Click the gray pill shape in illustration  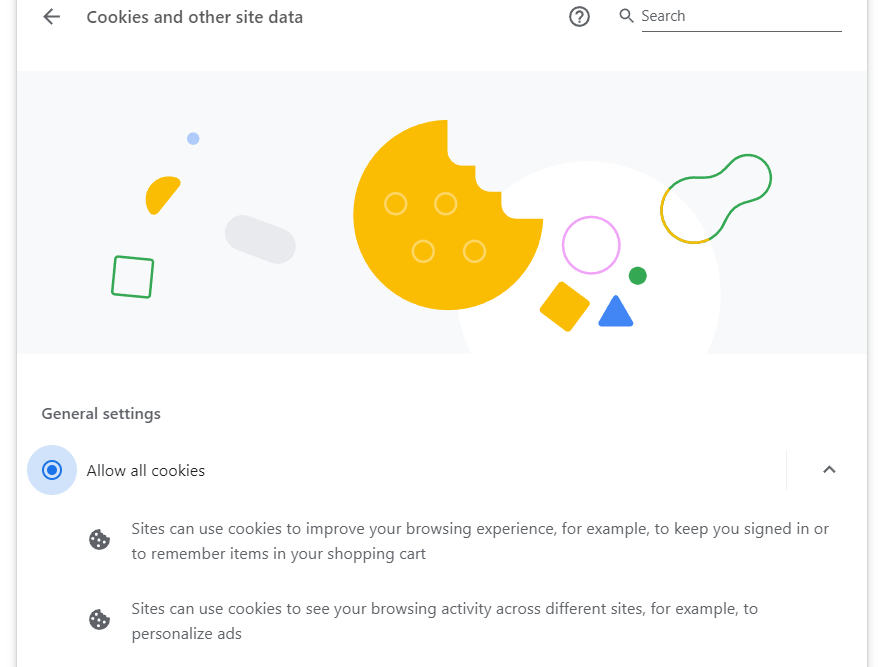260,239
